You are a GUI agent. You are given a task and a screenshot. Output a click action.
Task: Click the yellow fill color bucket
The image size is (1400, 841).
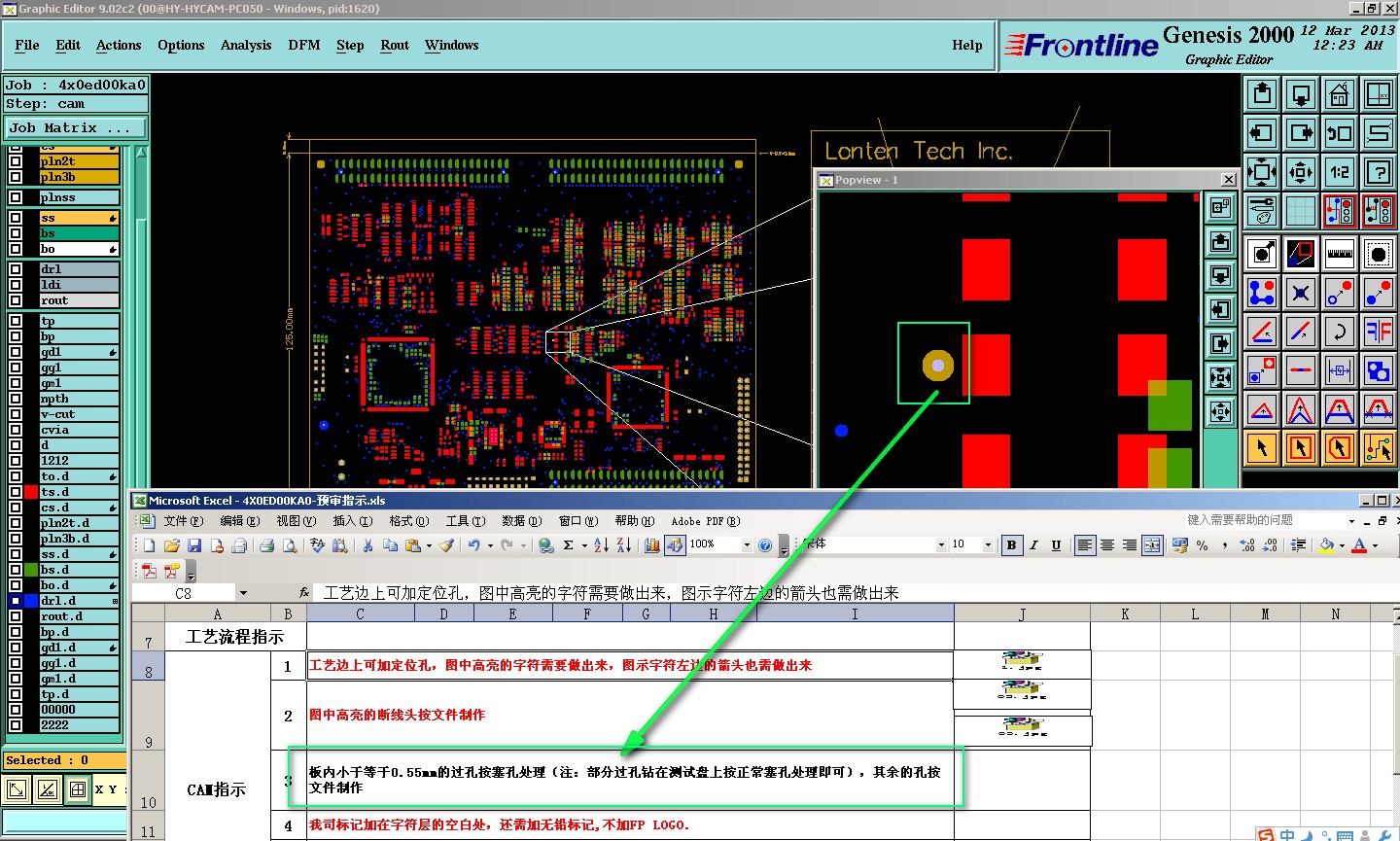click(1327, 545)
